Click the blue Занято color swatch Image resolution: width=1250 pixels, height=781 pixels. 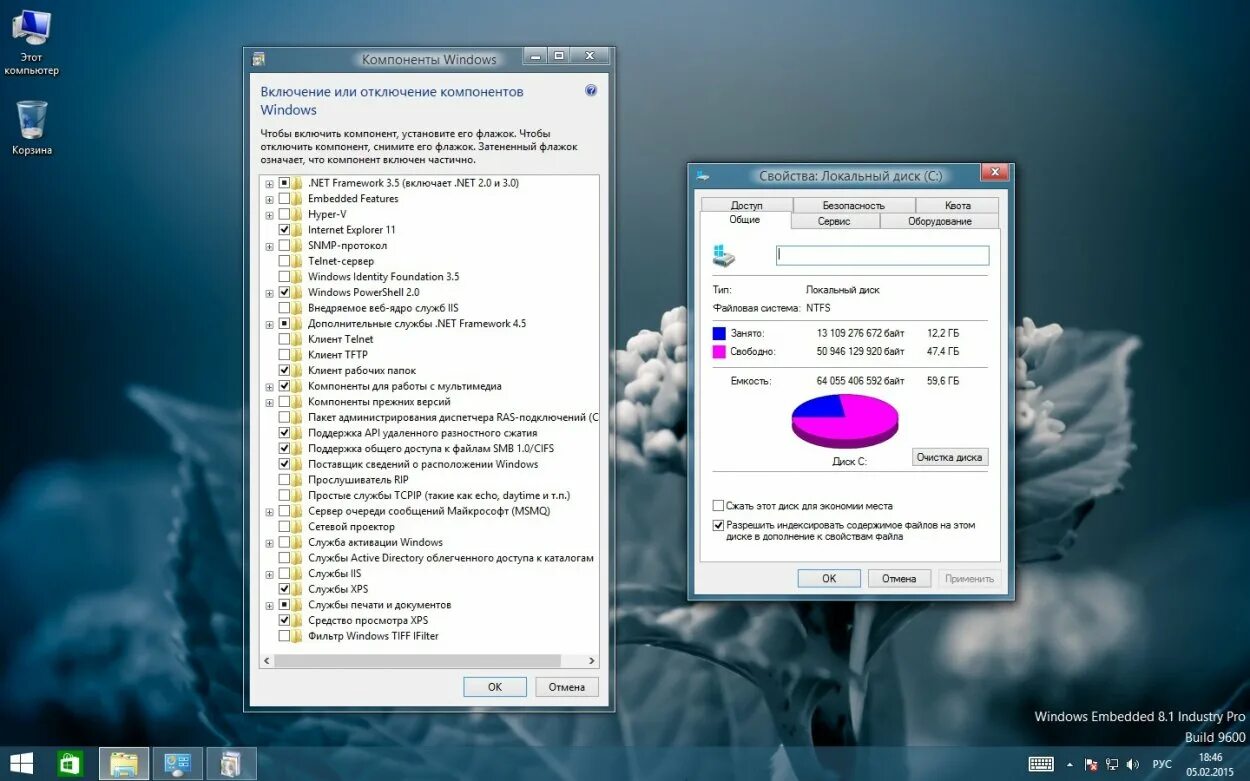coord(719,333)
